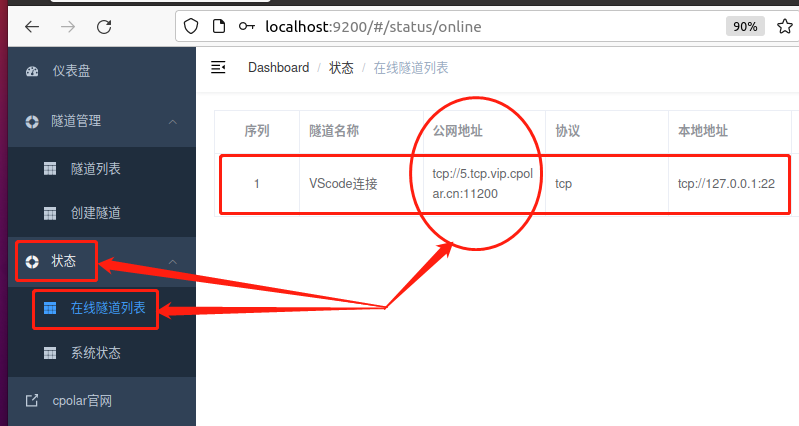Collapse the 状态 submenu chevron

point(173,262)
